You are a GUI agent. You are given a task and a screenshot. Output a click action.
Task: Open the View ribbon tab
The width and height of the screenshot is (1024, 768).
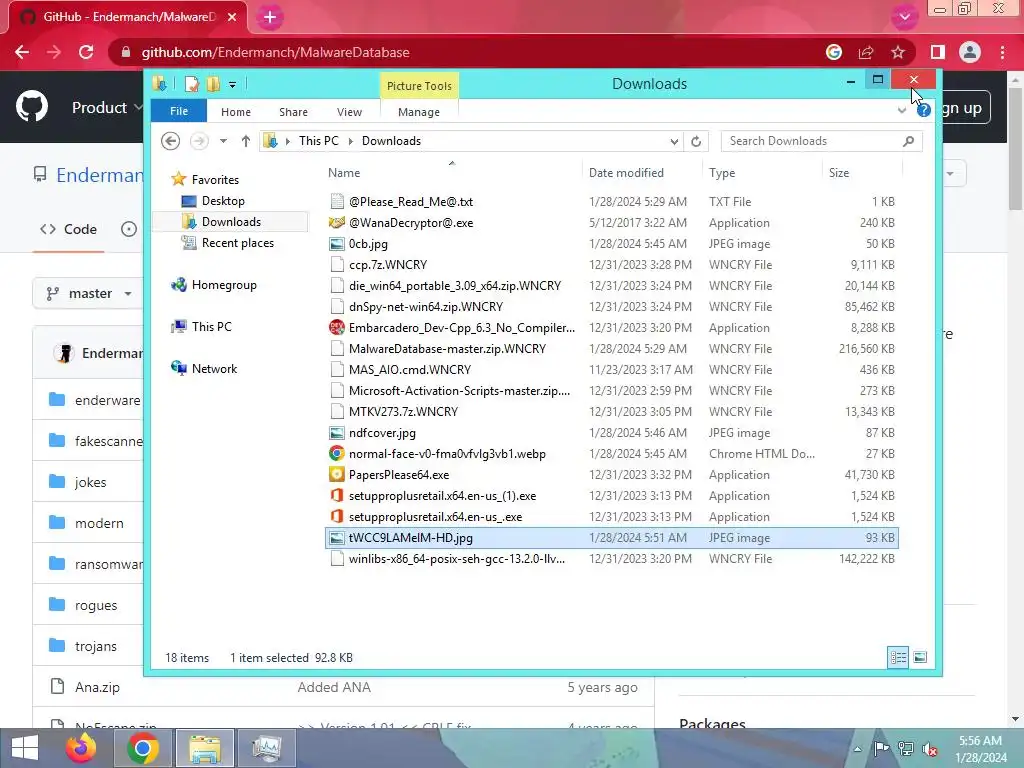point(349,112)
